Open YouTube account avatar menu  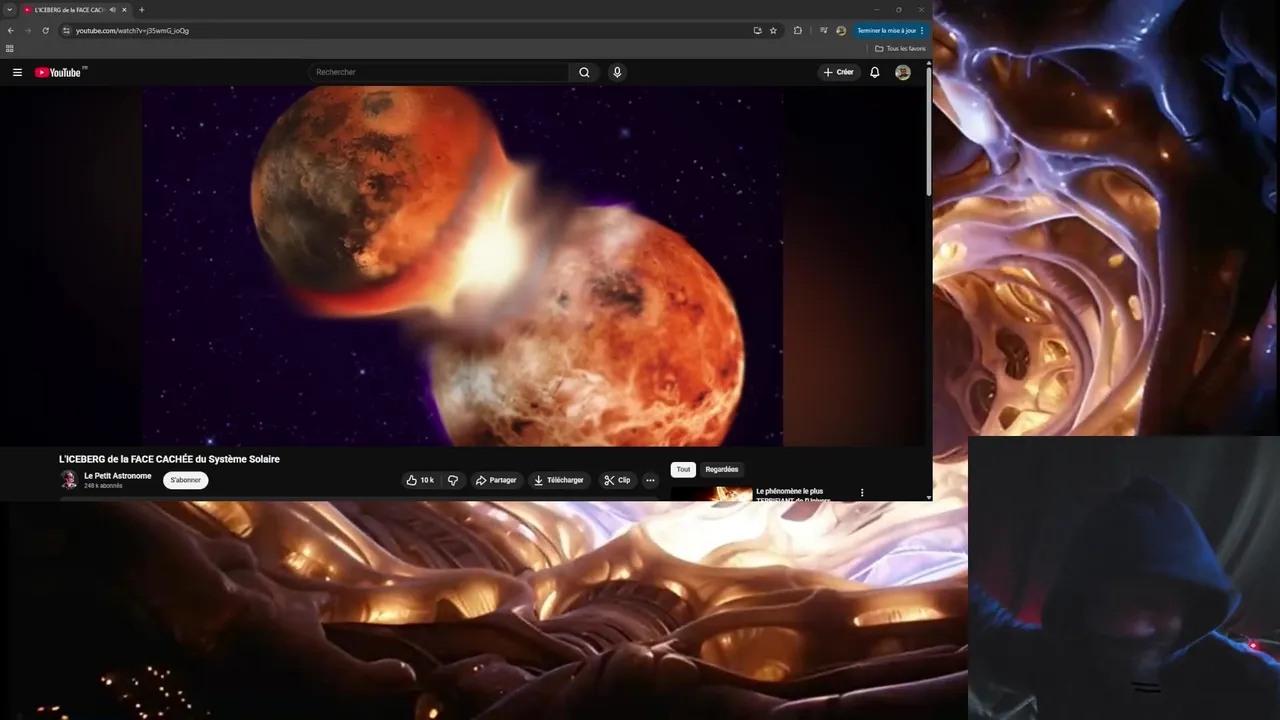pyautogui.click(x=903, y=72)
